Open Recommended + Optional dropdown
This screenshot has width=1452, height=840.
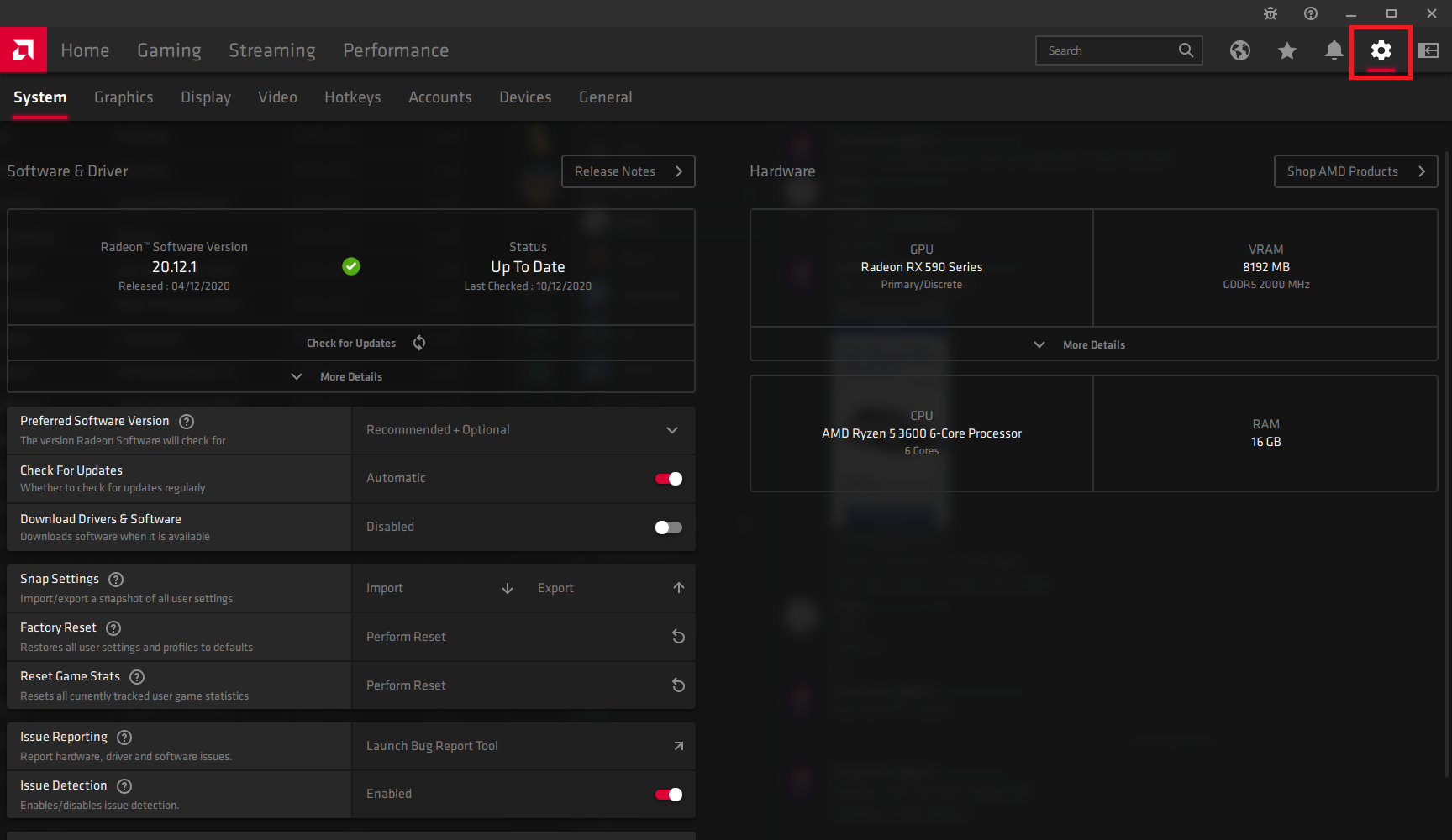click(523, 430)
